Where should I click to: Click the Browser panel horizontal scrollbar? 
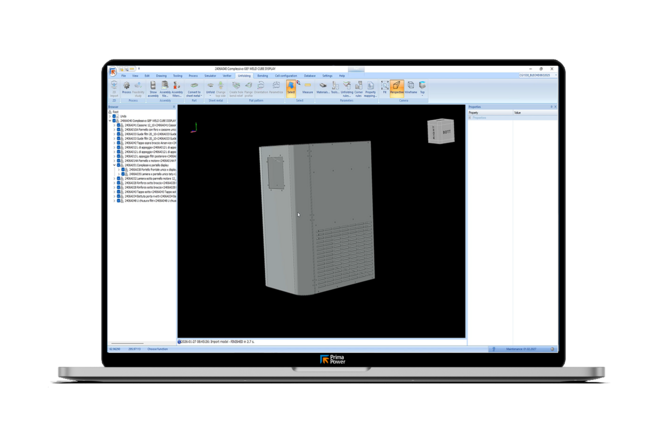(127, 343)
